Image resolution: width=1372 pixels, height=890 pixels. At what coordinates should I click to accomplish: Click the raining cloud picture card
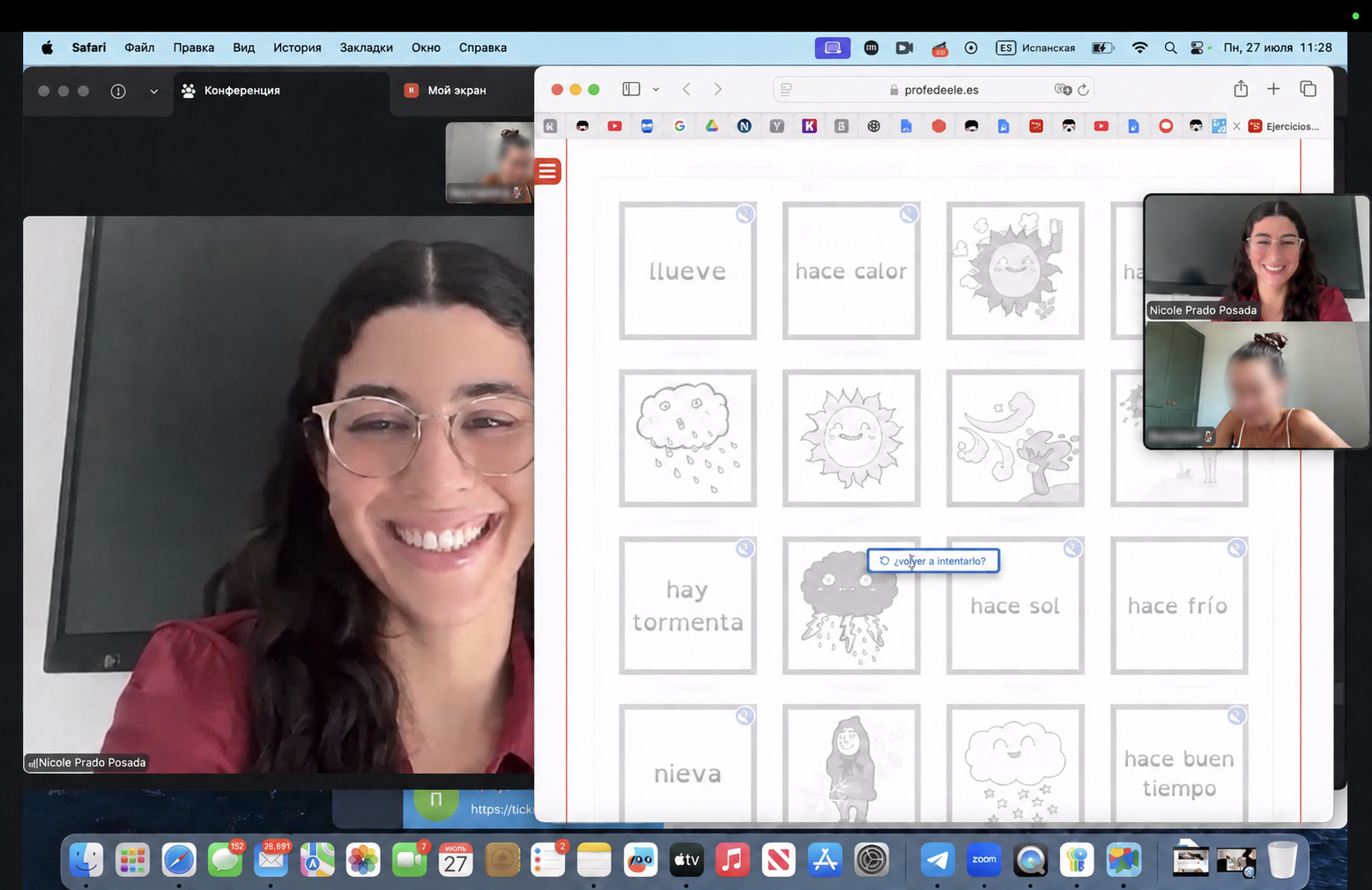(x=687, y=438)
